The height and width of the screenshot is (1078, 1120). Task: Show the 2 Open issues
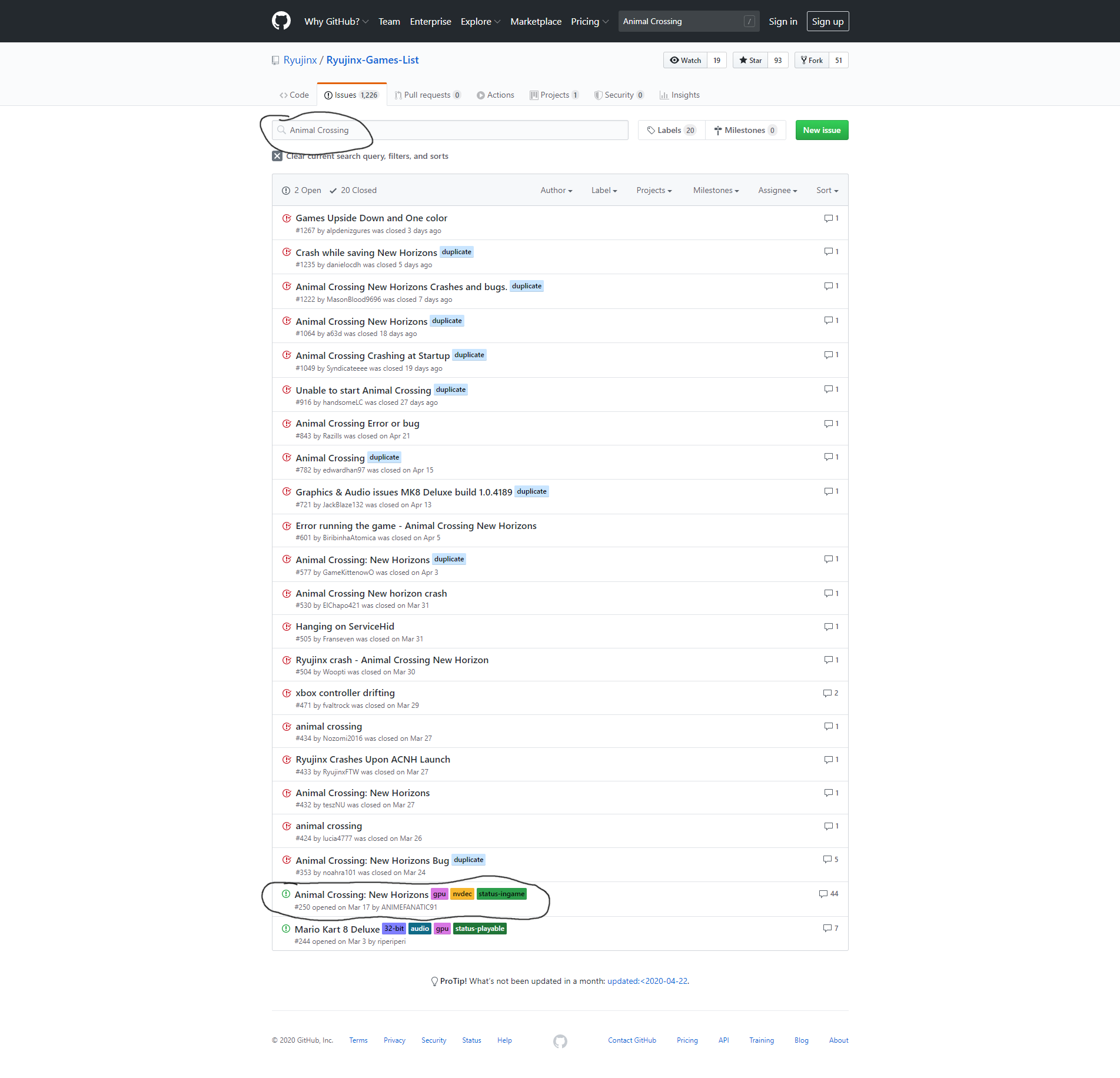coord(301,190)
